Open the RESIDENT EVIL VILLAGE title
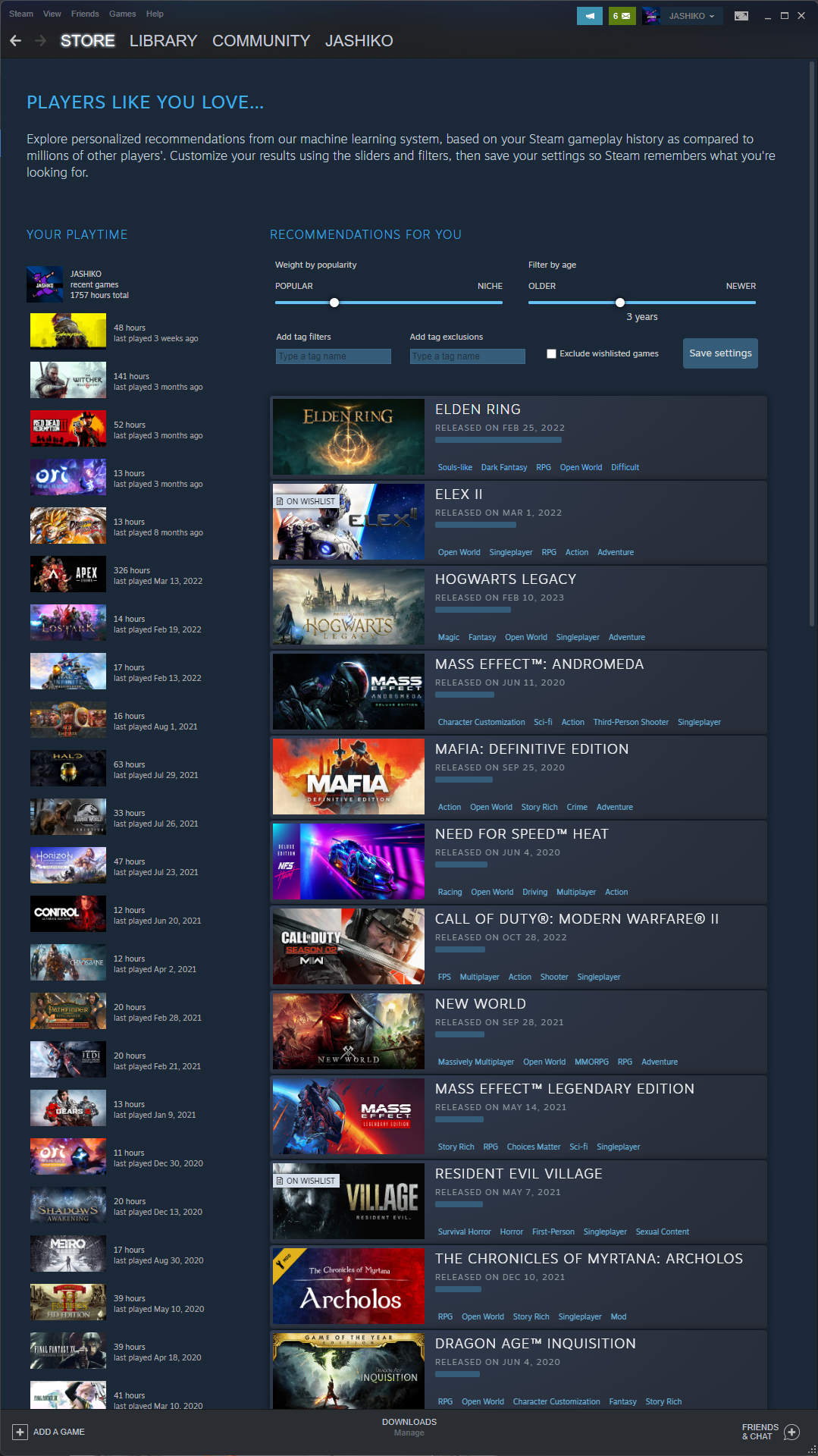The image size is (818, 1456). tap(519, 1174)
